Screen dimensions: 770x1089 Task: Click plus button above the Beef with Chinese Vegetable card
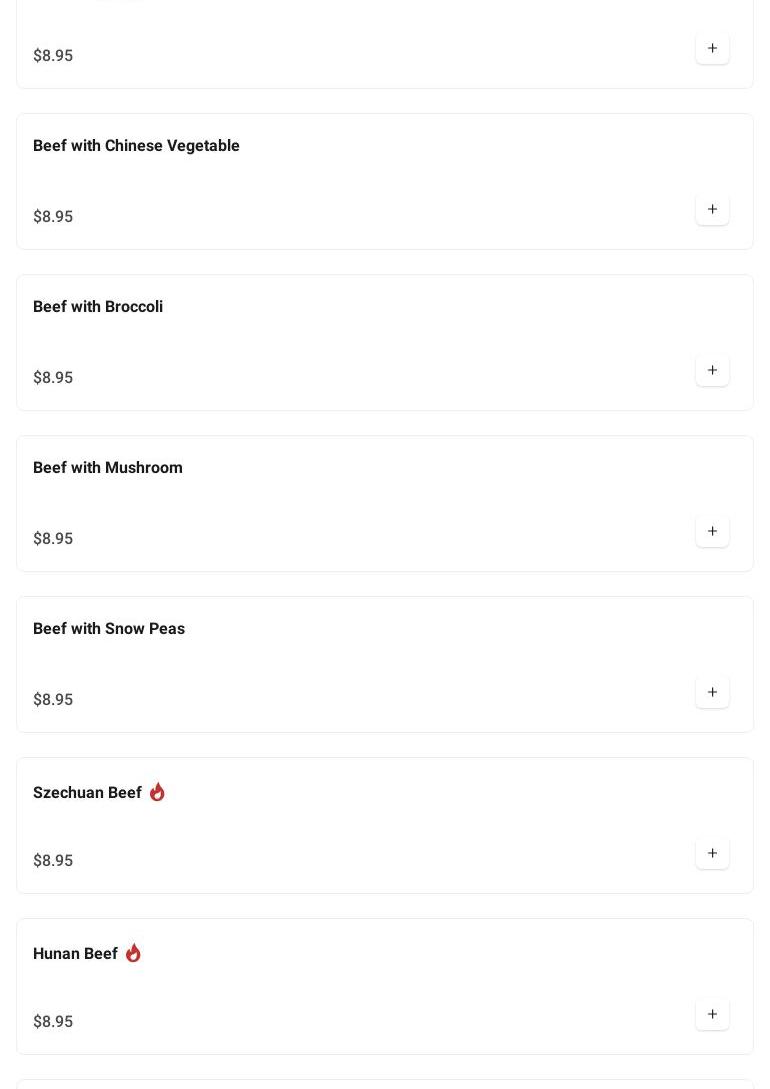pos(712,48)
